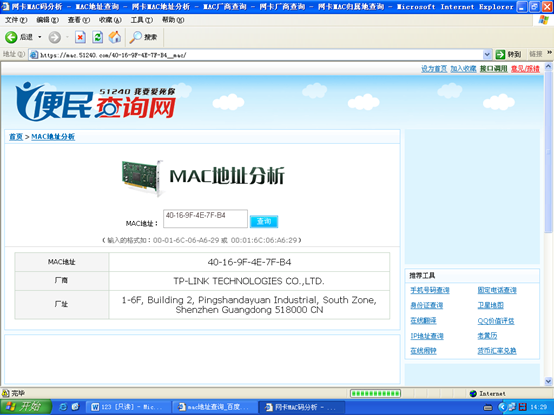
Task: Click the keyboard tray icon near clock
Action: [x=488, y=408]
